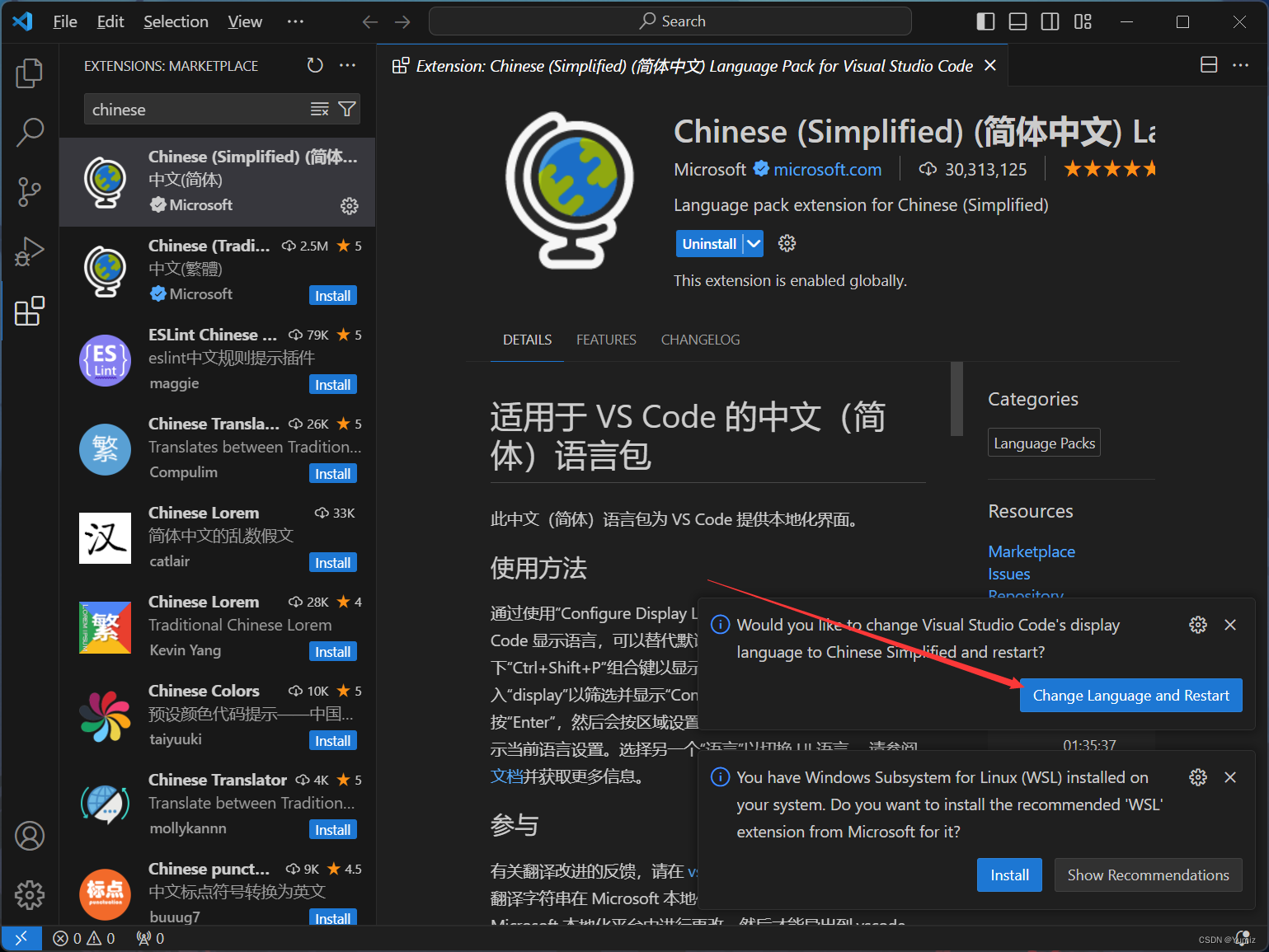Dismiss the WSL recommendation notification
The image size is (1269, 952).
coord(1230,777)
